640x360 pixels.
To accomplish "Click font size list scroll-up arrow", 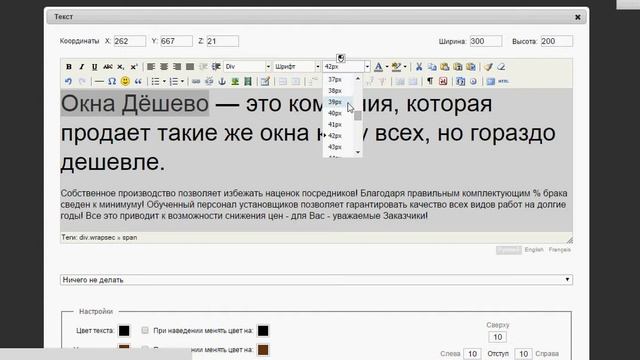I will [358, 78].
